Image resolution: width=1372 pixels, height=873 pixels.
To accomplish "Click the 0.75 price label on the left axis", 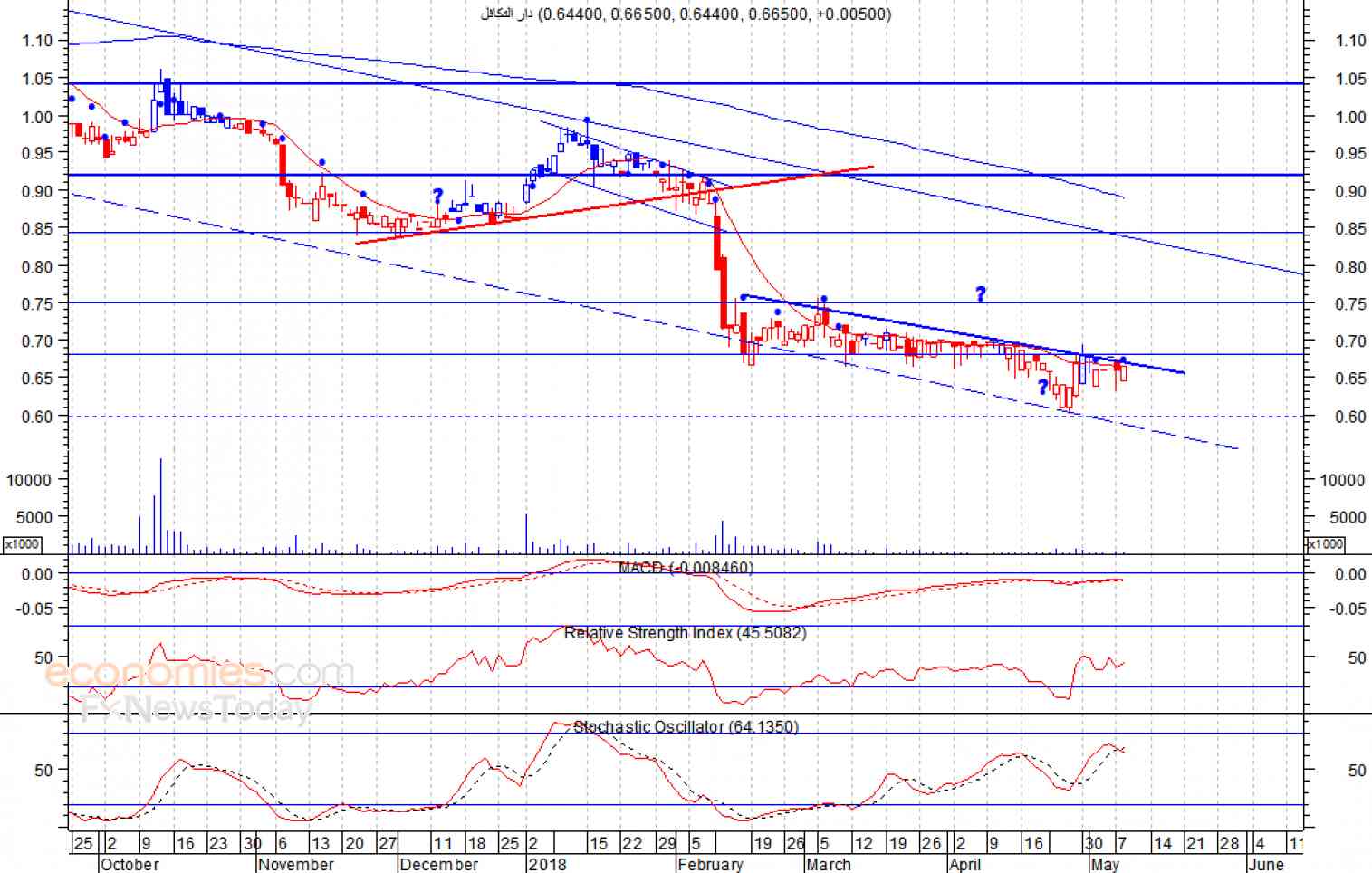I will pyautogui.click(x=38, y=303).
